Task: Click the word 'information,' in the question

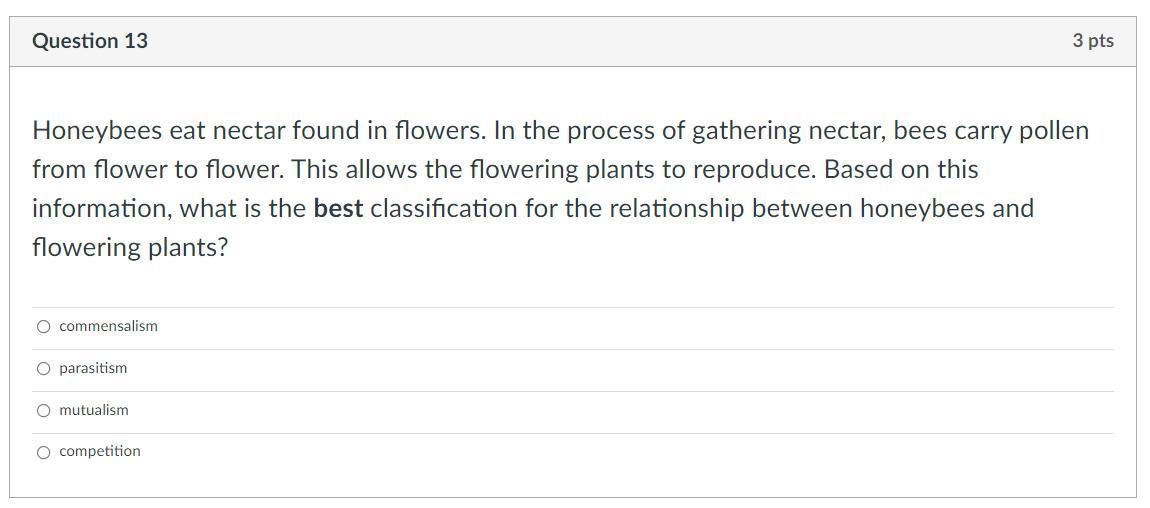Action: coord(103,210)
